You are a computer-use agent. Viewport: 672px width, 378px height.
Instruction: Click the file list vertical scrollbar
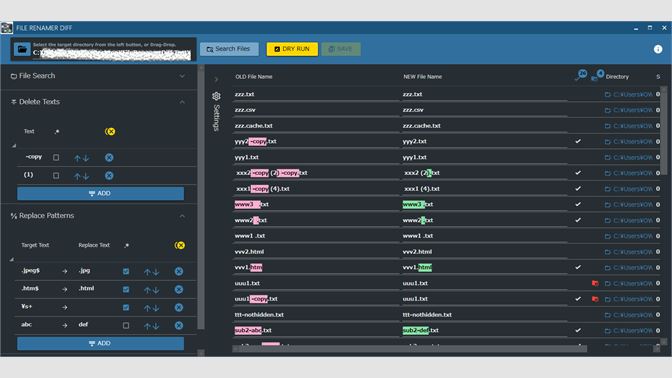pyautogui.click(x=663, y=131)
